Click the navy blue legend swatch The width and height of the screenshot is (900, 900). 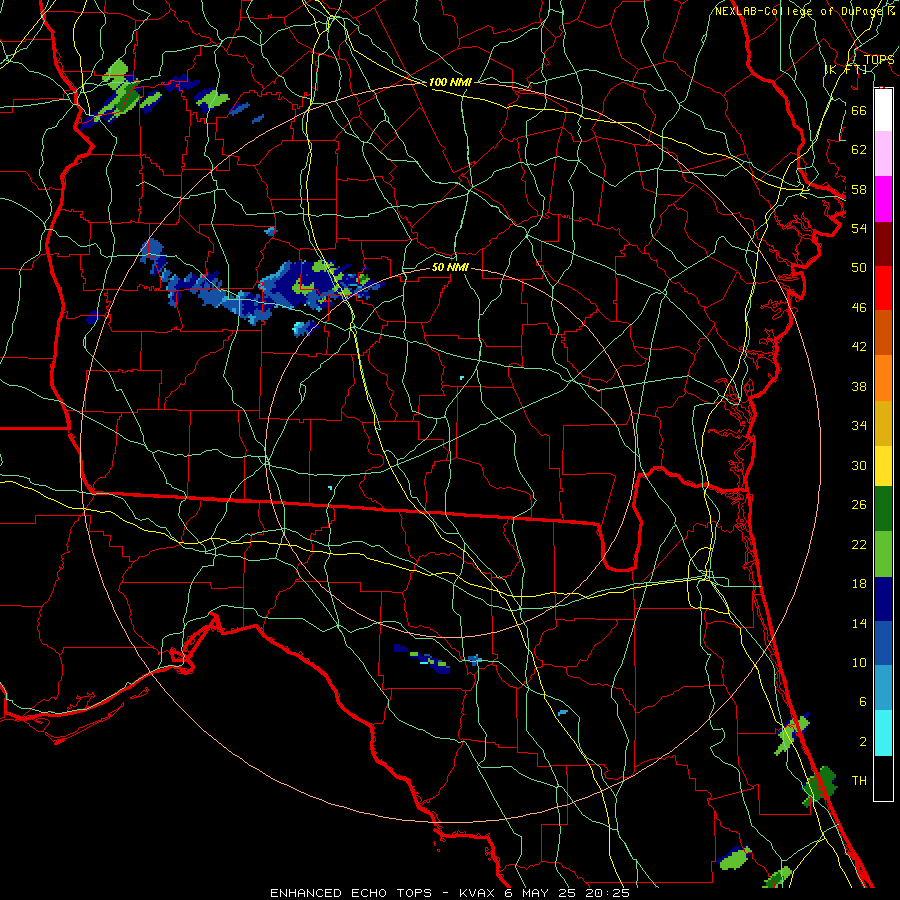[x=883, y=599]
